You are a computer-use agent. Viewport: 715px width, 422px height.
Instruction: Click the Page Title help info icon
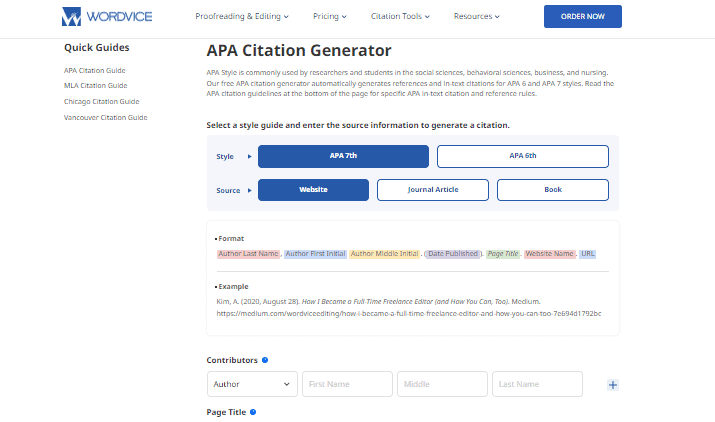coord(253,412)
